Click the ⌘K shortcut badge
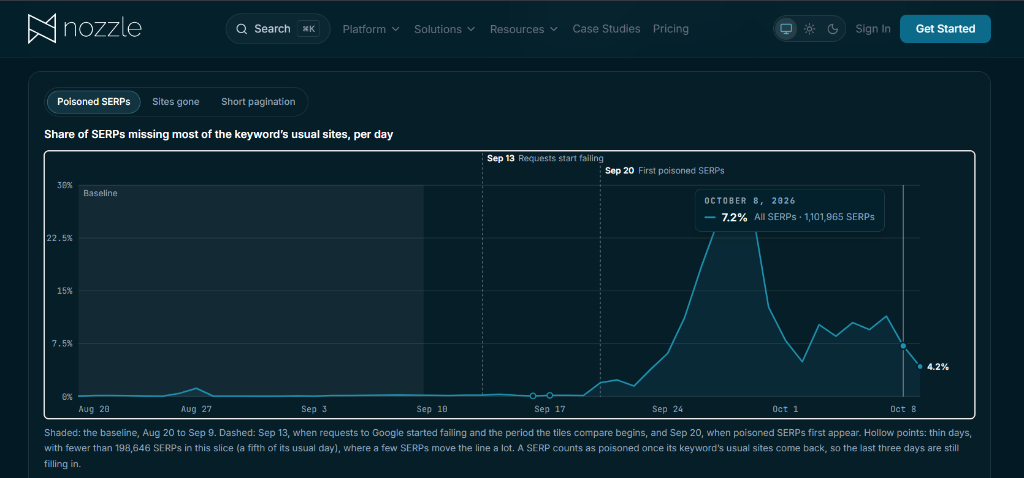The width and height of the screenshot is (1024, 478). click(x=309, y=29)
